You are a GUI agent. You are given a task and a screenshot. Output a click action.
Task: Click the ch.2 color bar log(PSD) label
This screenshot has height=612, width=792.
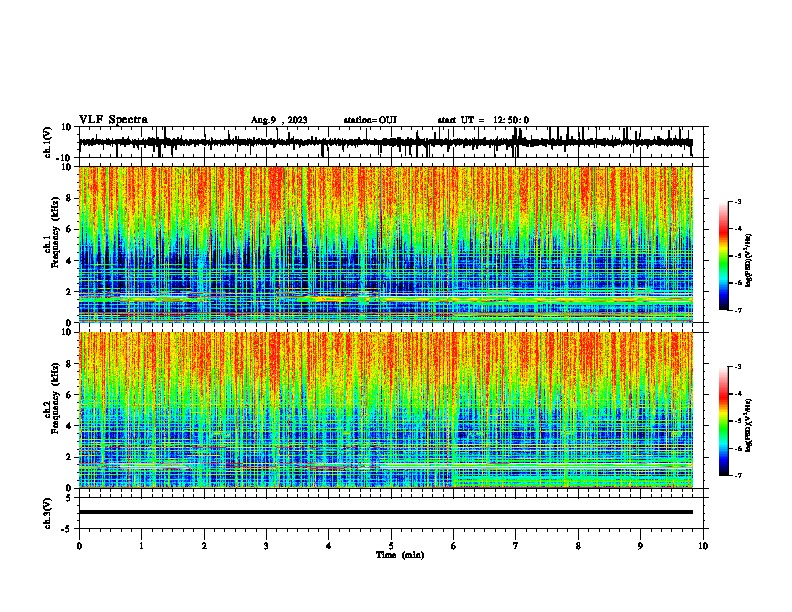748,425
